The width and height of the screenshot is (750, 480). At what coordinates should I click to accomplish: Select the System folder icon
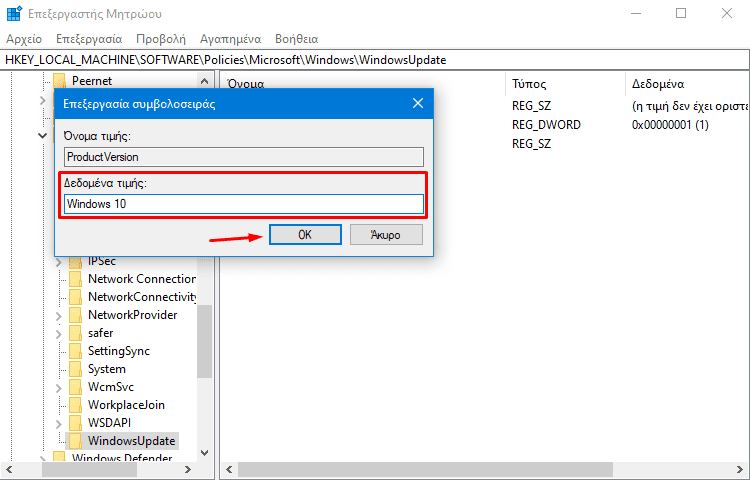(75, 369)
